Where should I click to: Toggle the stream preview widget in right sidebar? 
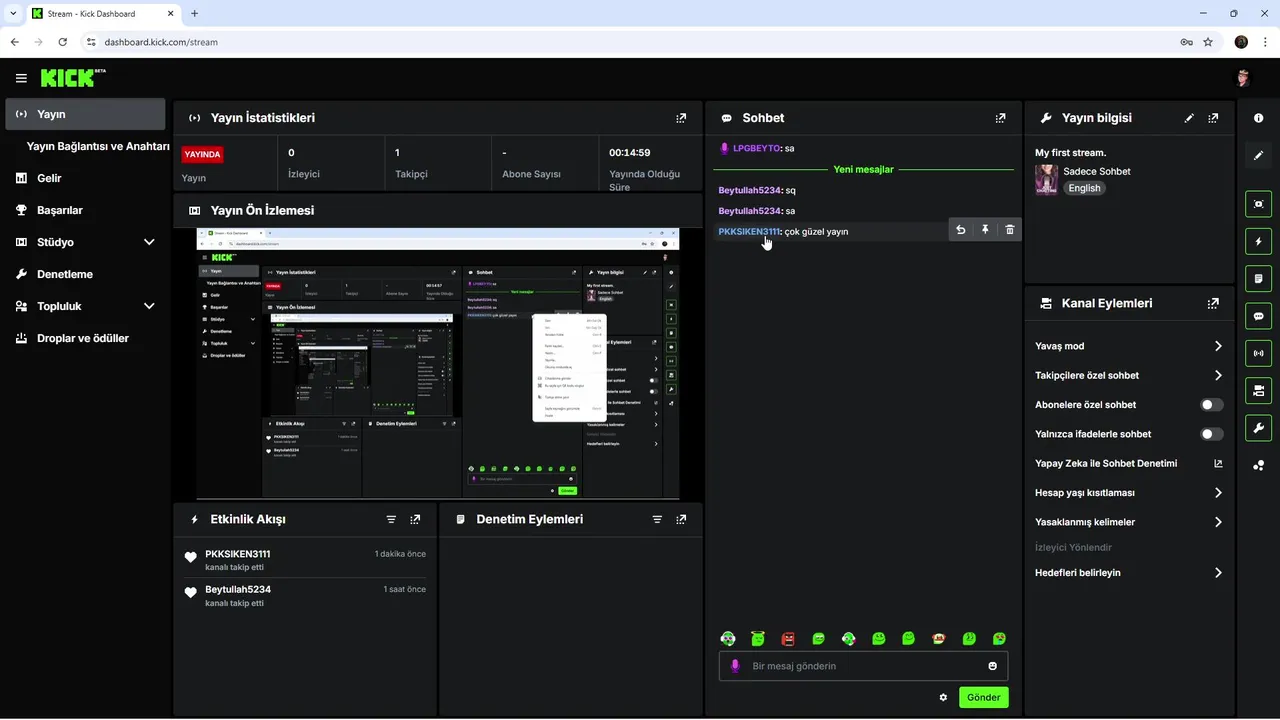[1259, 204]
